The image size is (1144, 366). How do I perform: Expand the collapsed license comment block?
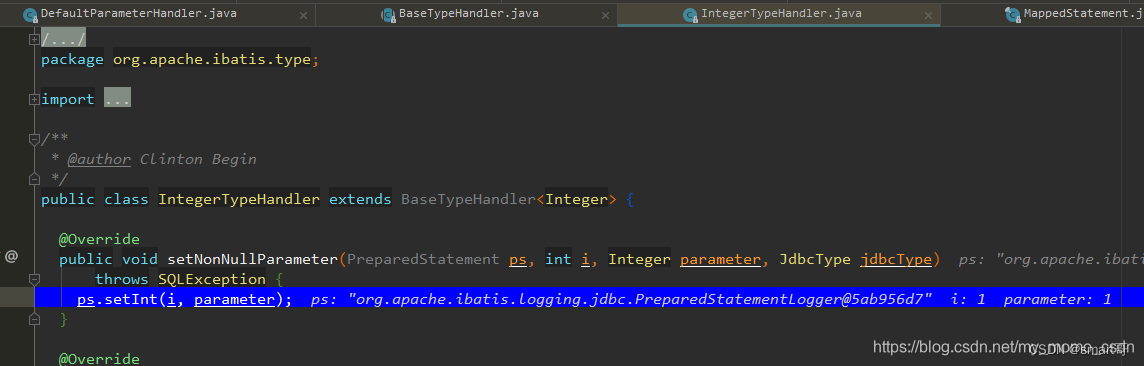pos(34,39)
